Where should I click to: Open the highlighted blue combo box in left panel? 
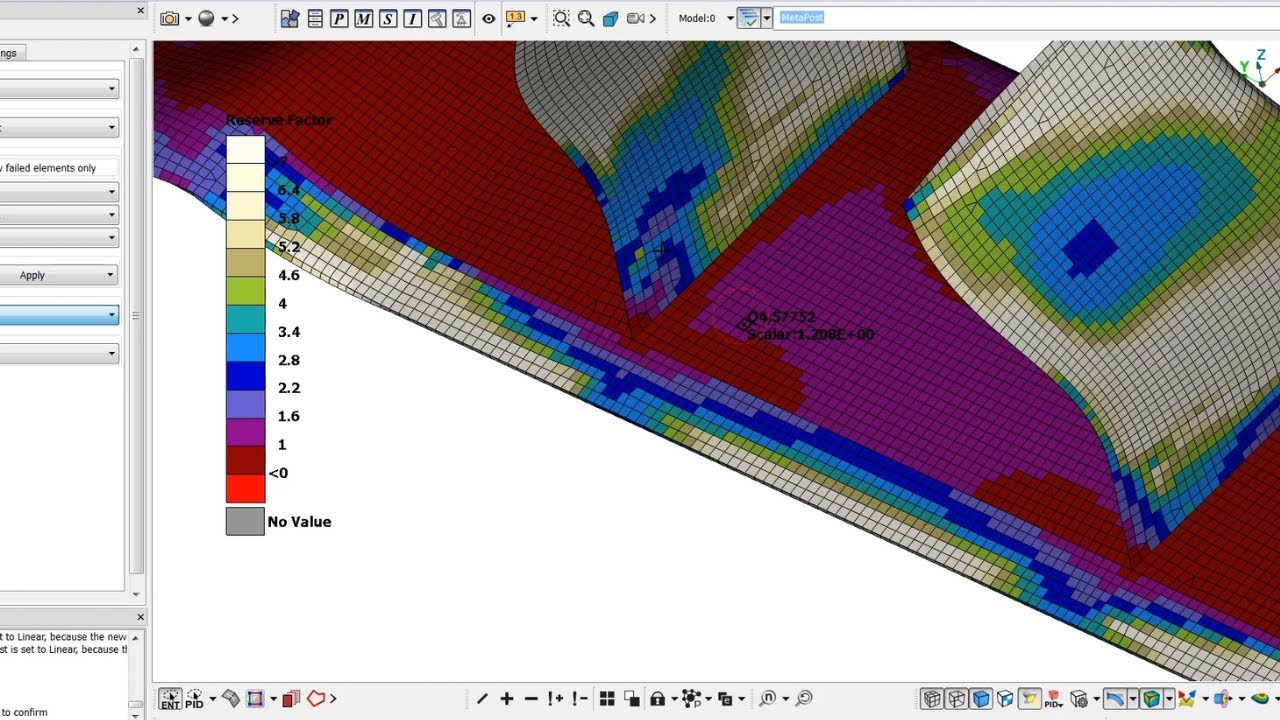point(58,315)
